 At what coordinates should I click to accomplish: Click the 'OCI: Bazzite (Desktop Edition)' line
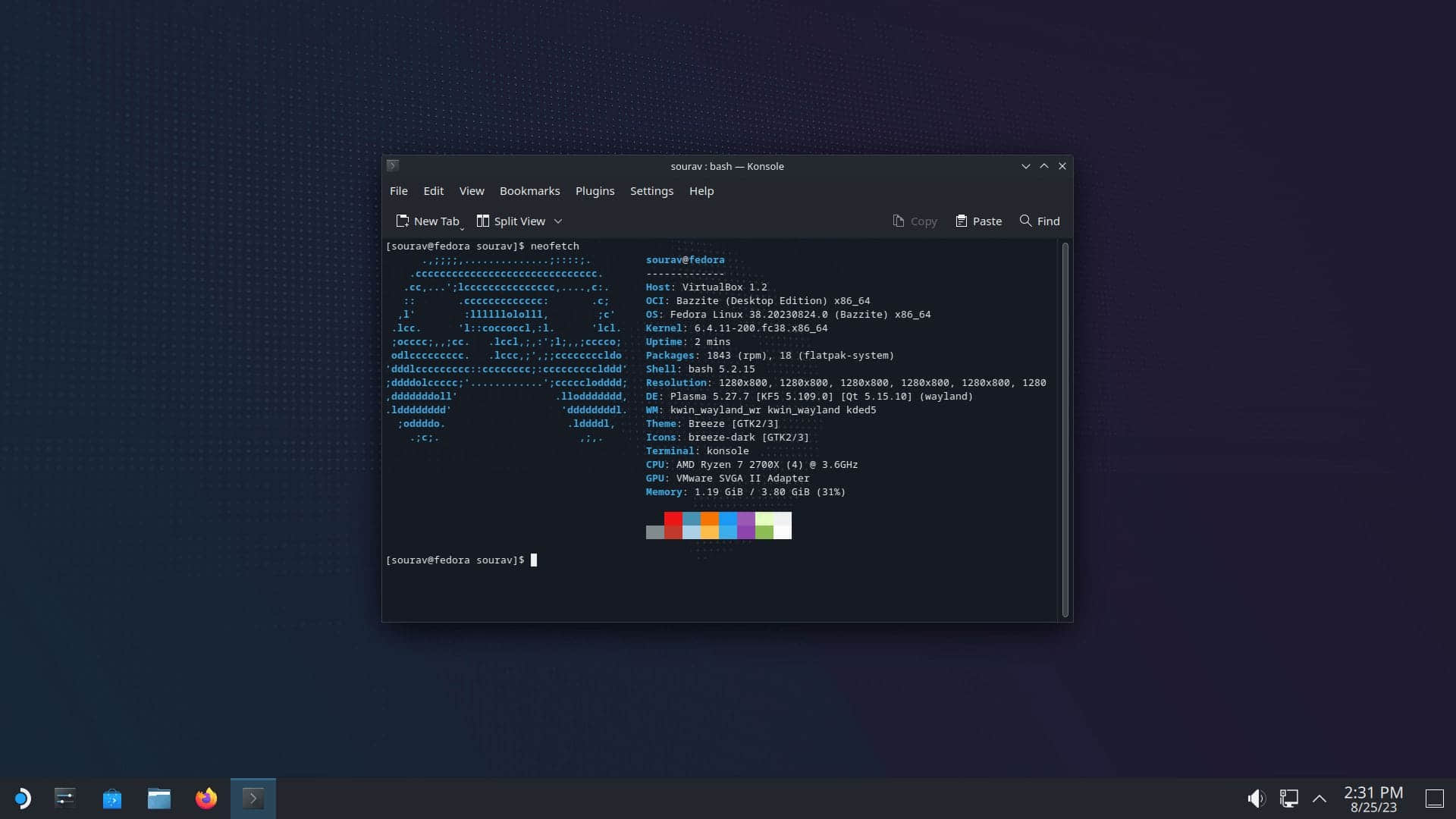758,301
